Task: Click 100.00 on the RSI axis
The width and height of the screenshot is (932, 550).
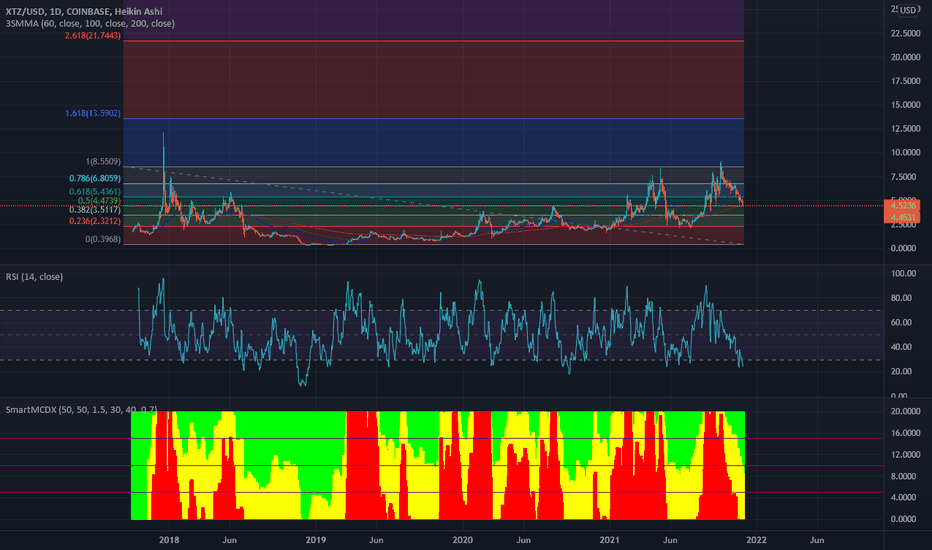Action: (903, 274)
